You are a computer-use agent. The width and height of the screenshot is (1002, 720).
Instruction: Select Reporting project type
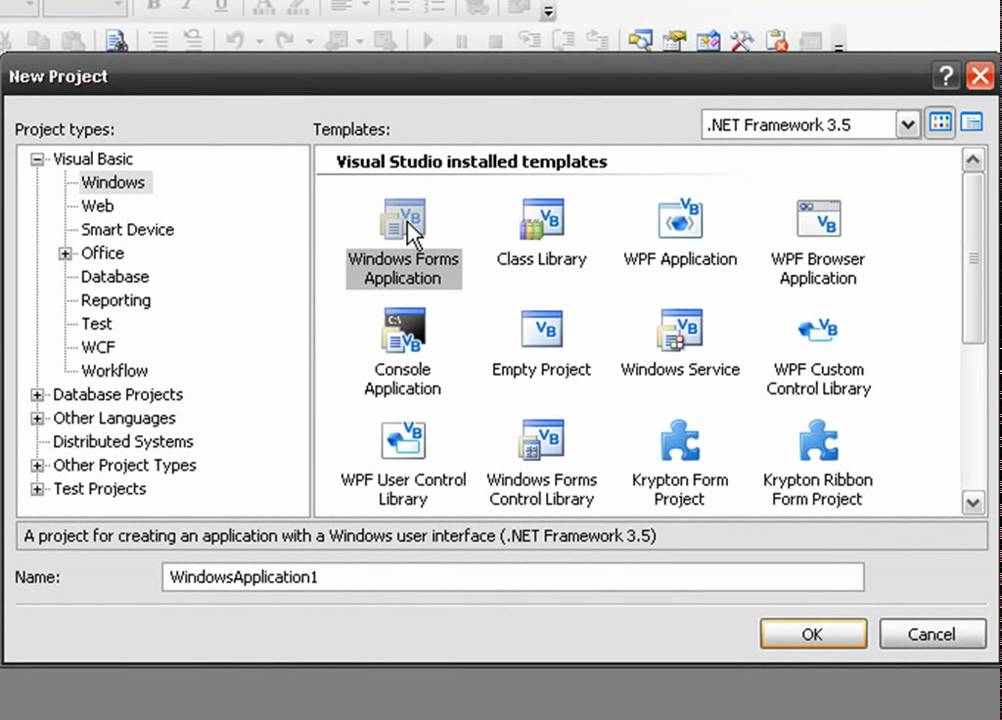[x=116, y=301]
